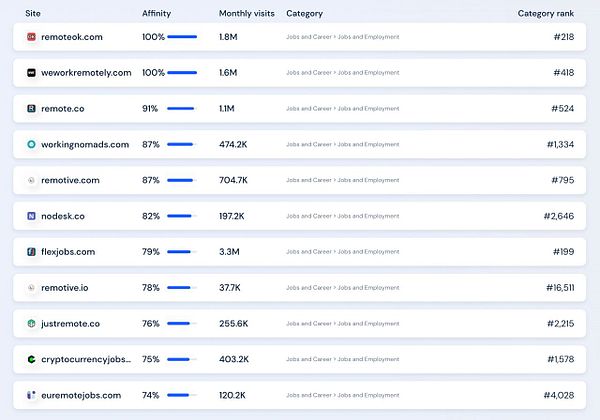600x420 pixels.
Task: Click the nodesk.co favicon
Action: click(x=31, y=216)
